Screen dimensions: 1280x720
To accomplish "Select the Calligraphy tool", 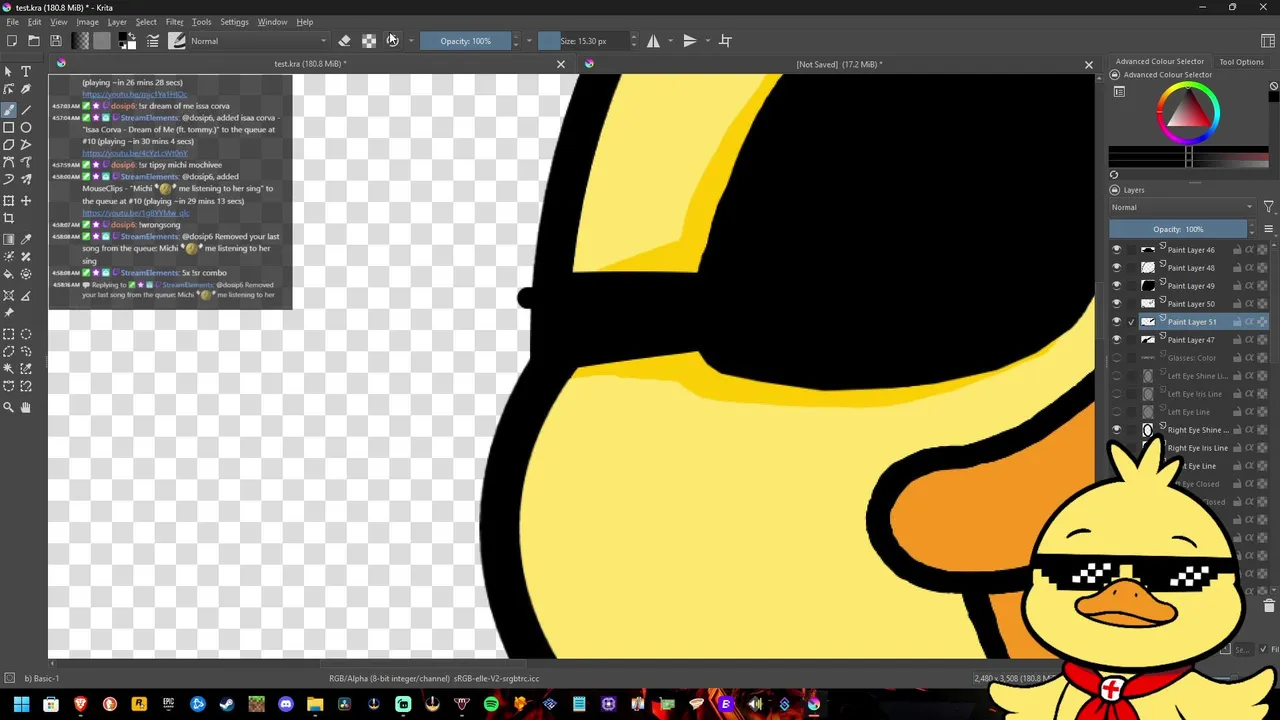I will [26, 90].
